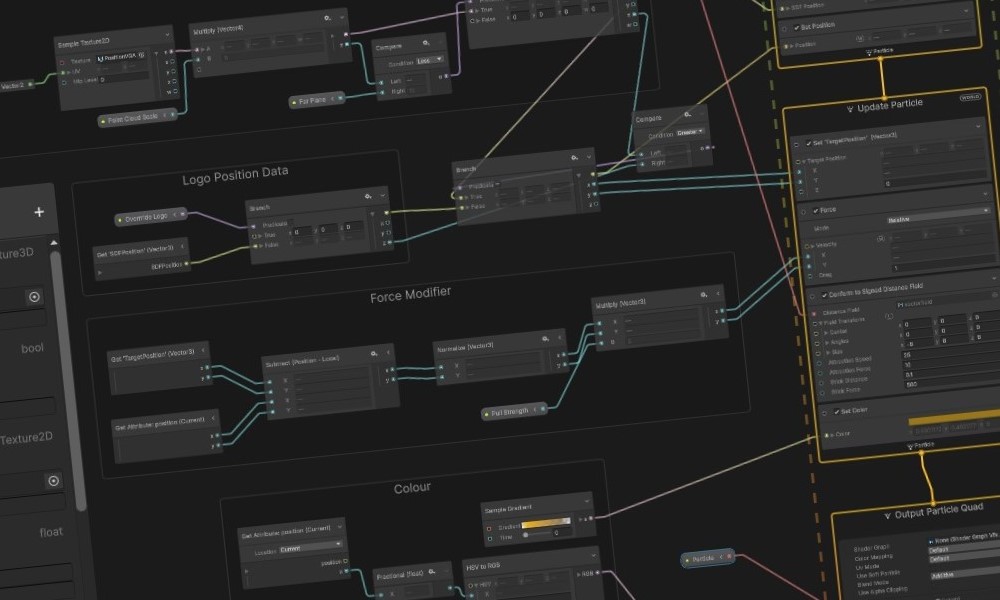This screenshot has height=600, width=1000.
Task: Click the blackboard scroll-up arrow
Action: tap(54, 243)
